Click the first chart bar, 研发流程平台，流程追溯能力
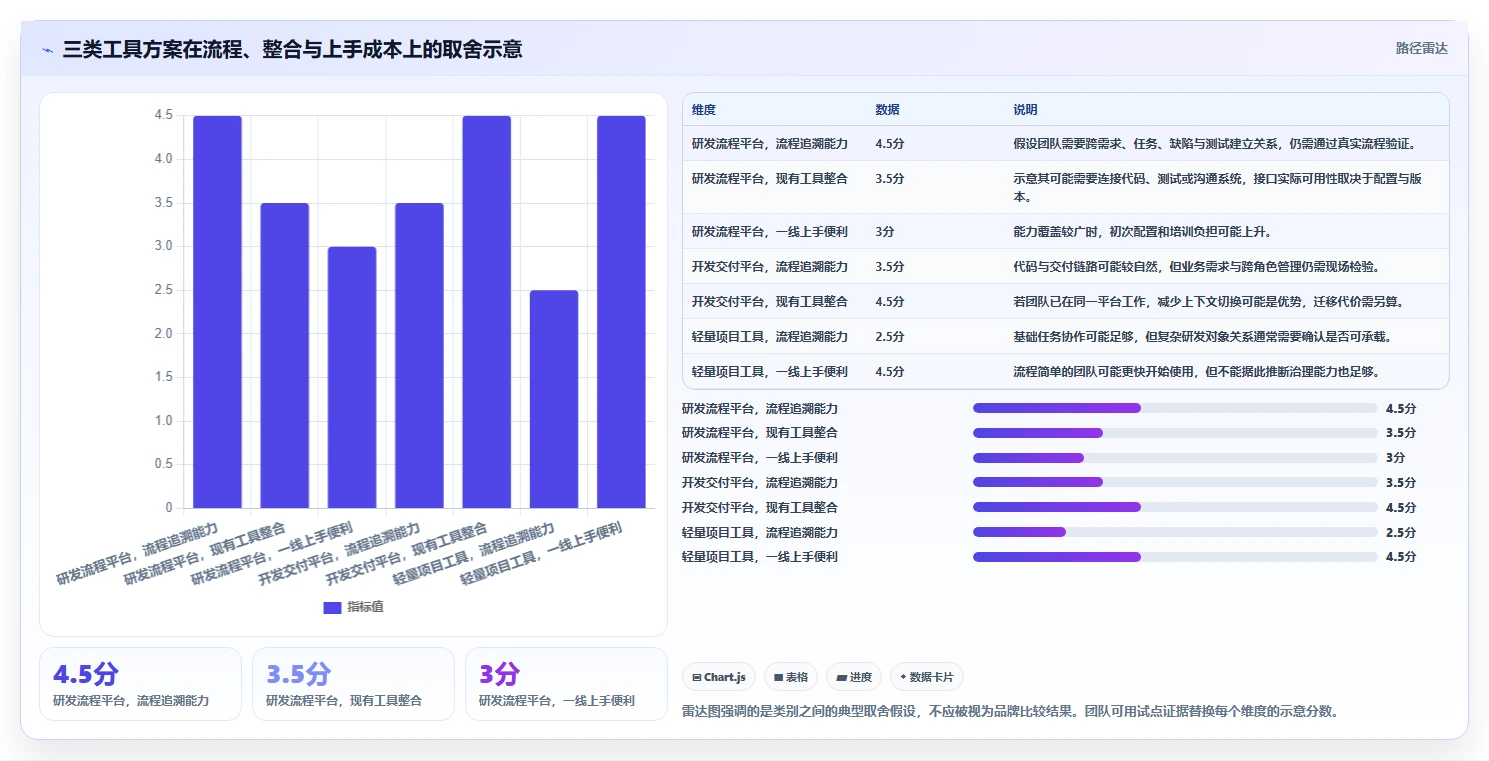The width and height of the screenshot is (1489, 761). click(217, 312)
